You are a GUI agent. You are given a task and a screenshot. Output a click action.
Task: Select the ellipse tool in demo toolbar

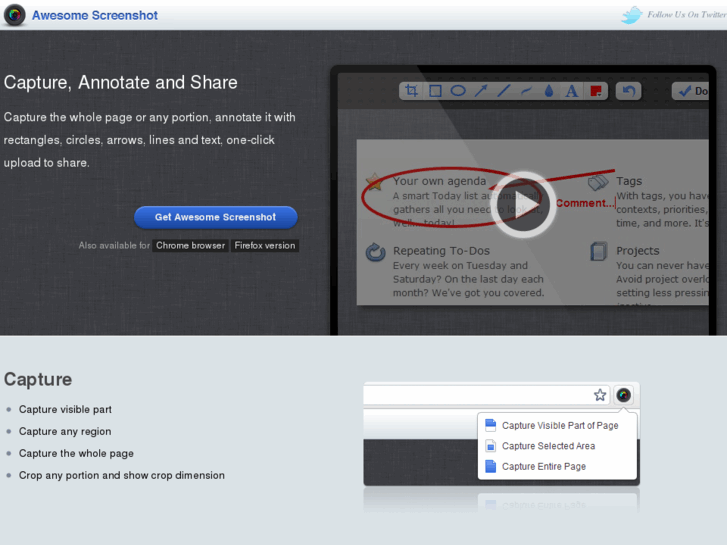click(x=458, y=90)
